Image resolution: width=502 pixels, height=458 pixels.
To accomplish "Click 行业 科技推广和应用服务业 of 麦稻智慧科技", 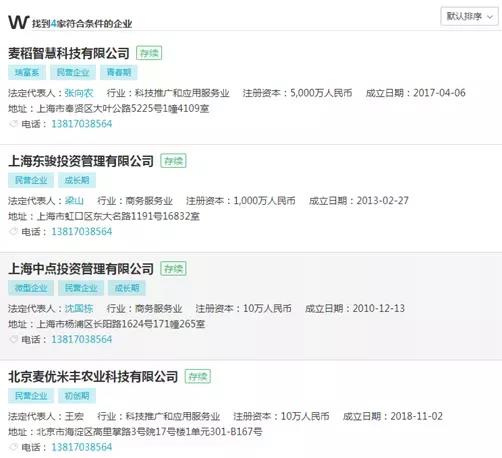I will (168, 93).
